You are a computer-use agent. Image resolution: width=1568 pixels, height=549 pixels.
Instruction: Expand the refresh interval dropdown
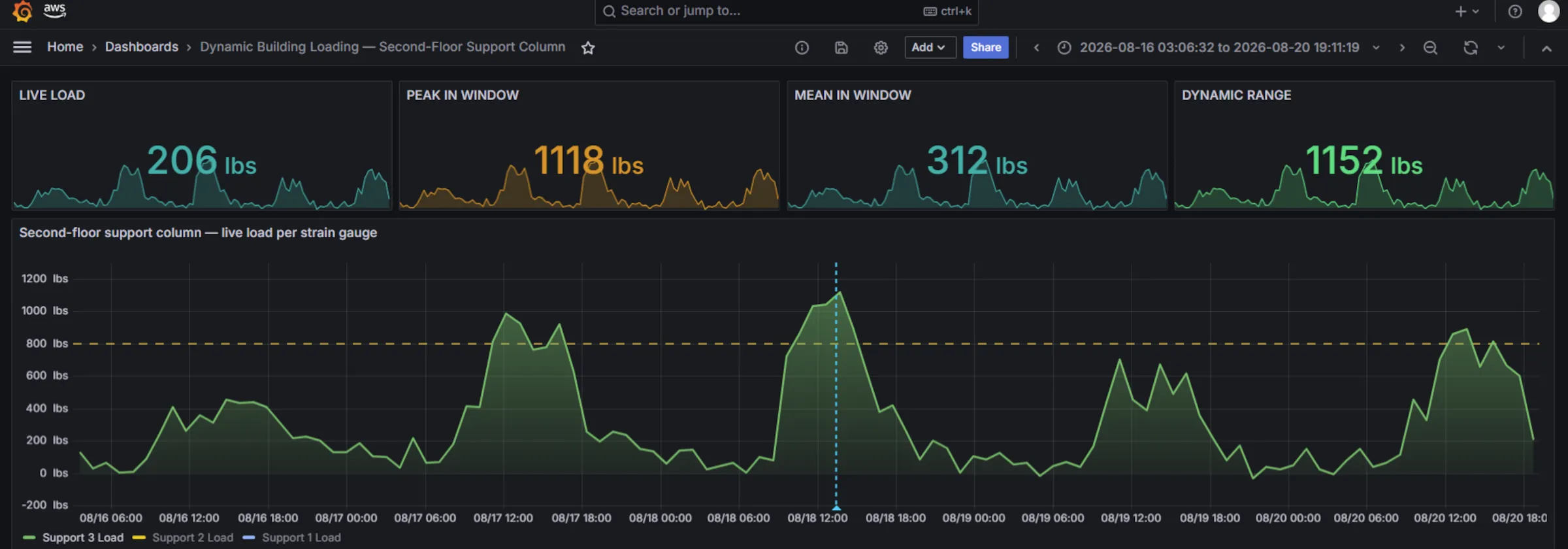pos(1501,48)
